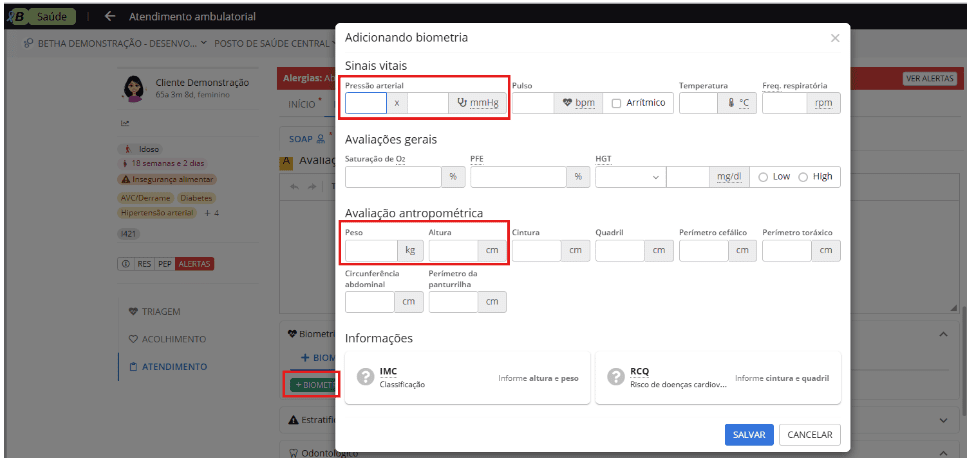Click the chart icon below patient avatar
Viewport: 969px width, 459px height.
[126, 124]
